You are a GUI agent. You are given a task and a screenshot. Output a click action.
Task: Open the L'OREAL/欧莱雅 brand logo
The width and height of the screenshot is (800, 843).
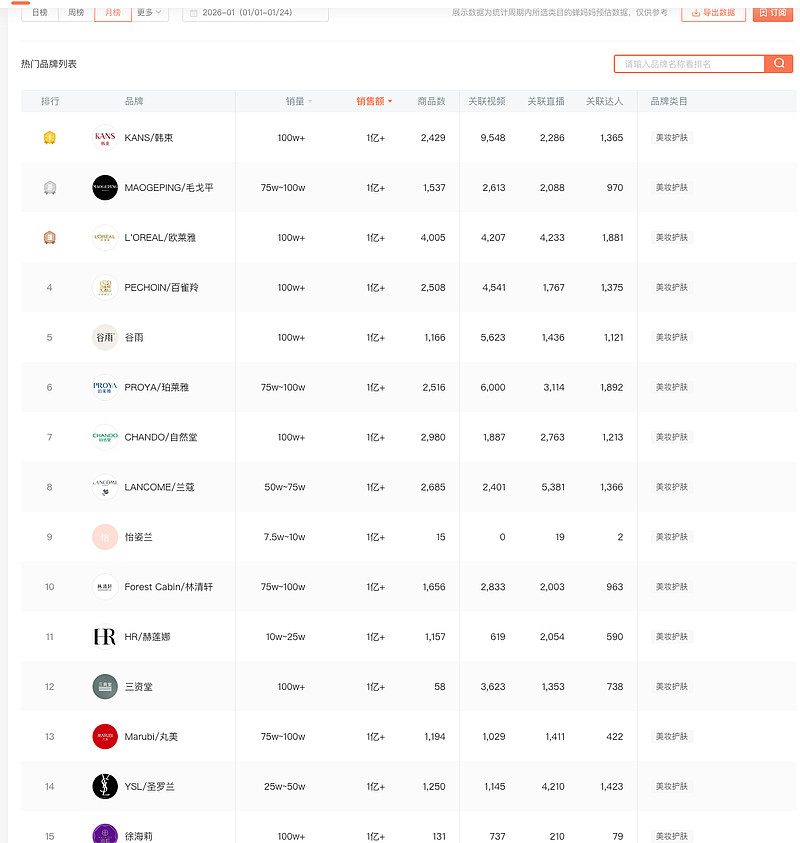click(x=105, y=238)
